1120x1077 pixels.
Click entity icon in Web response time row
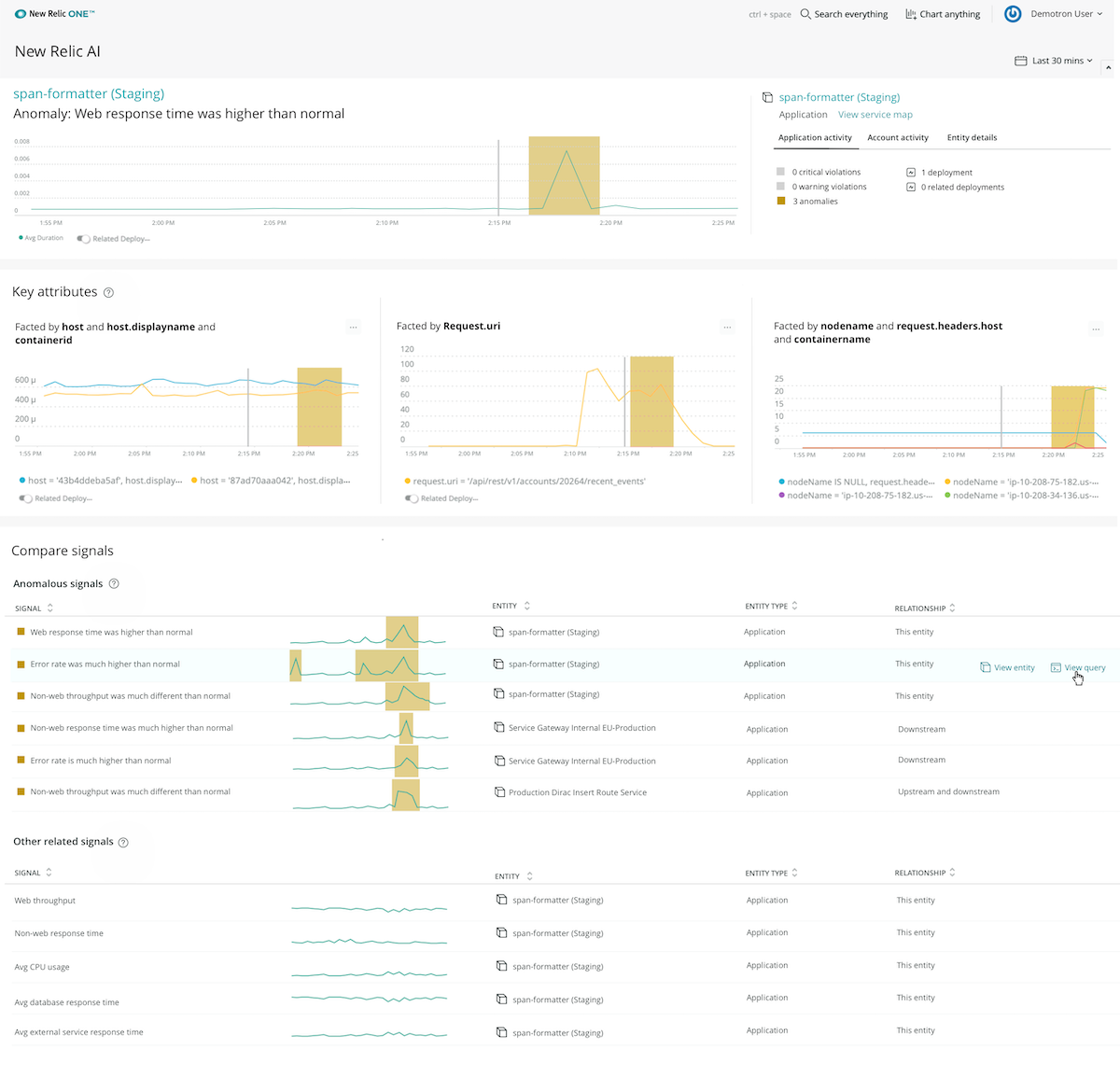pos(498,632)
